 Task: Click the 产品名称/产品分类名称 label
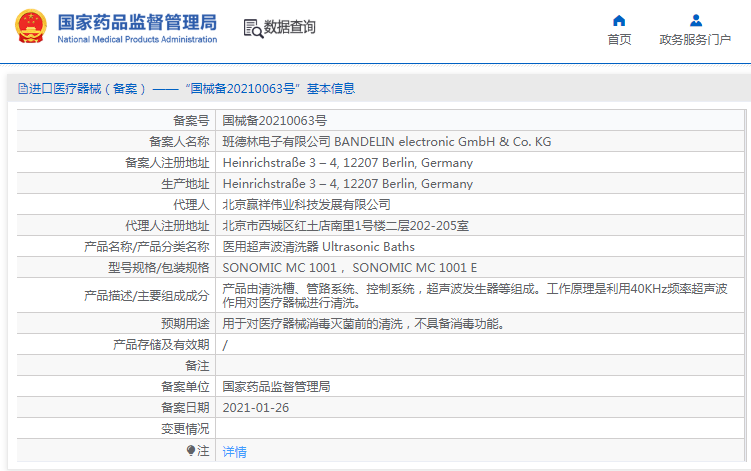147,247
